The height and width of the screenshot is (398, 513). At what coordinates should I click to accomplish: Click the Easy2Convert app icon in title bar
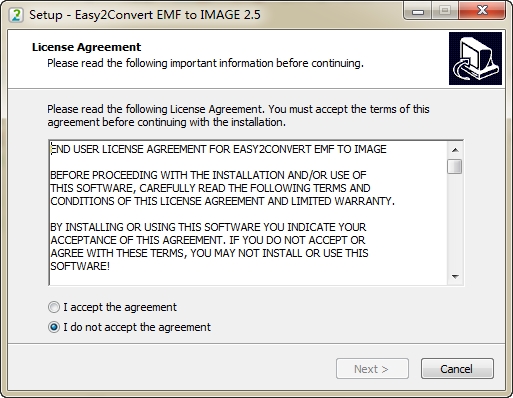(x=16, y=15)
